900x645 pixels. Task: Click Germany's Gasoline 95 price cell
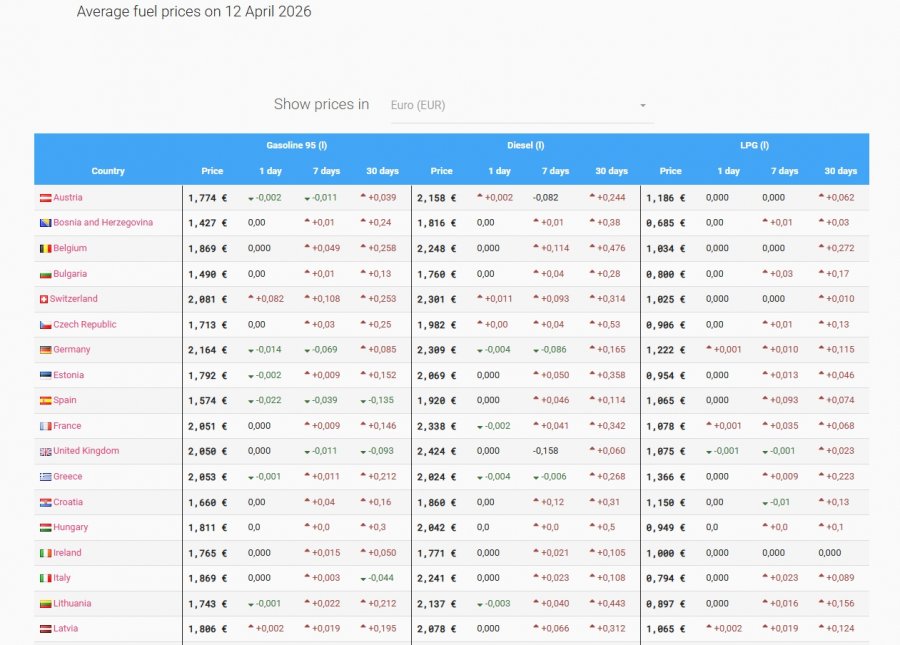point(208,350)
